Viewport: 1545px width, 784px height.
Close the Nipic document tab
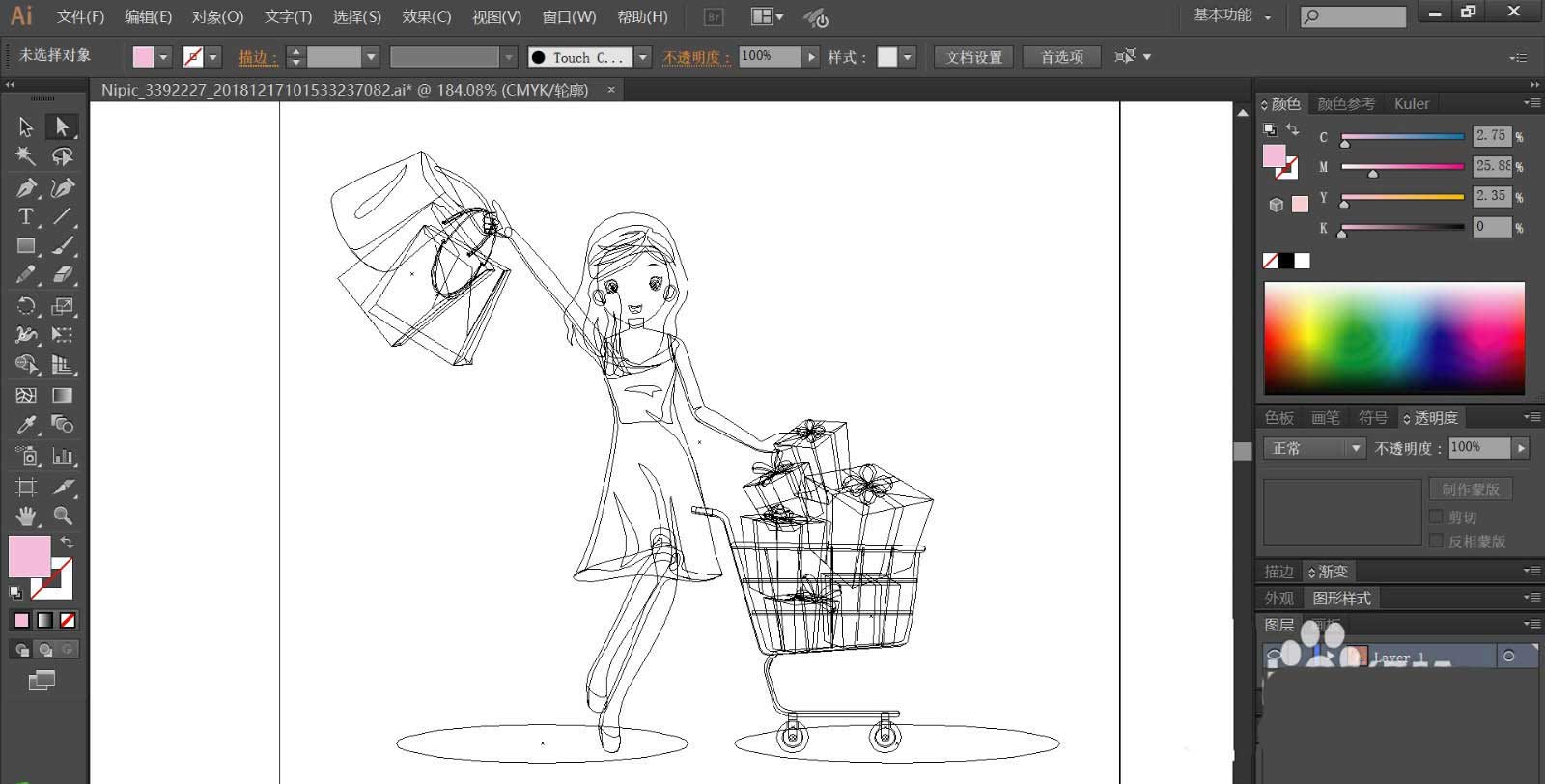[x=610, y=90]
